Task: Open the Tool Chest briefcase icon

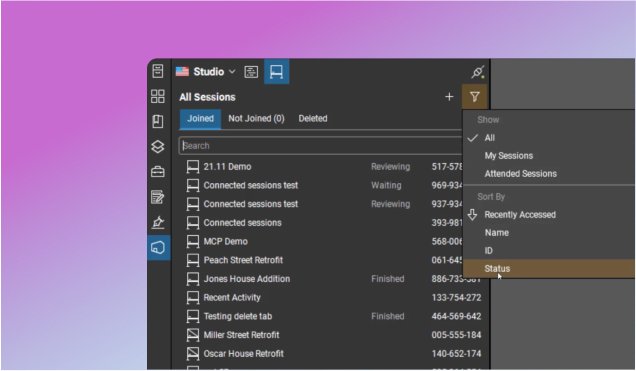Action: click(158, 172)
